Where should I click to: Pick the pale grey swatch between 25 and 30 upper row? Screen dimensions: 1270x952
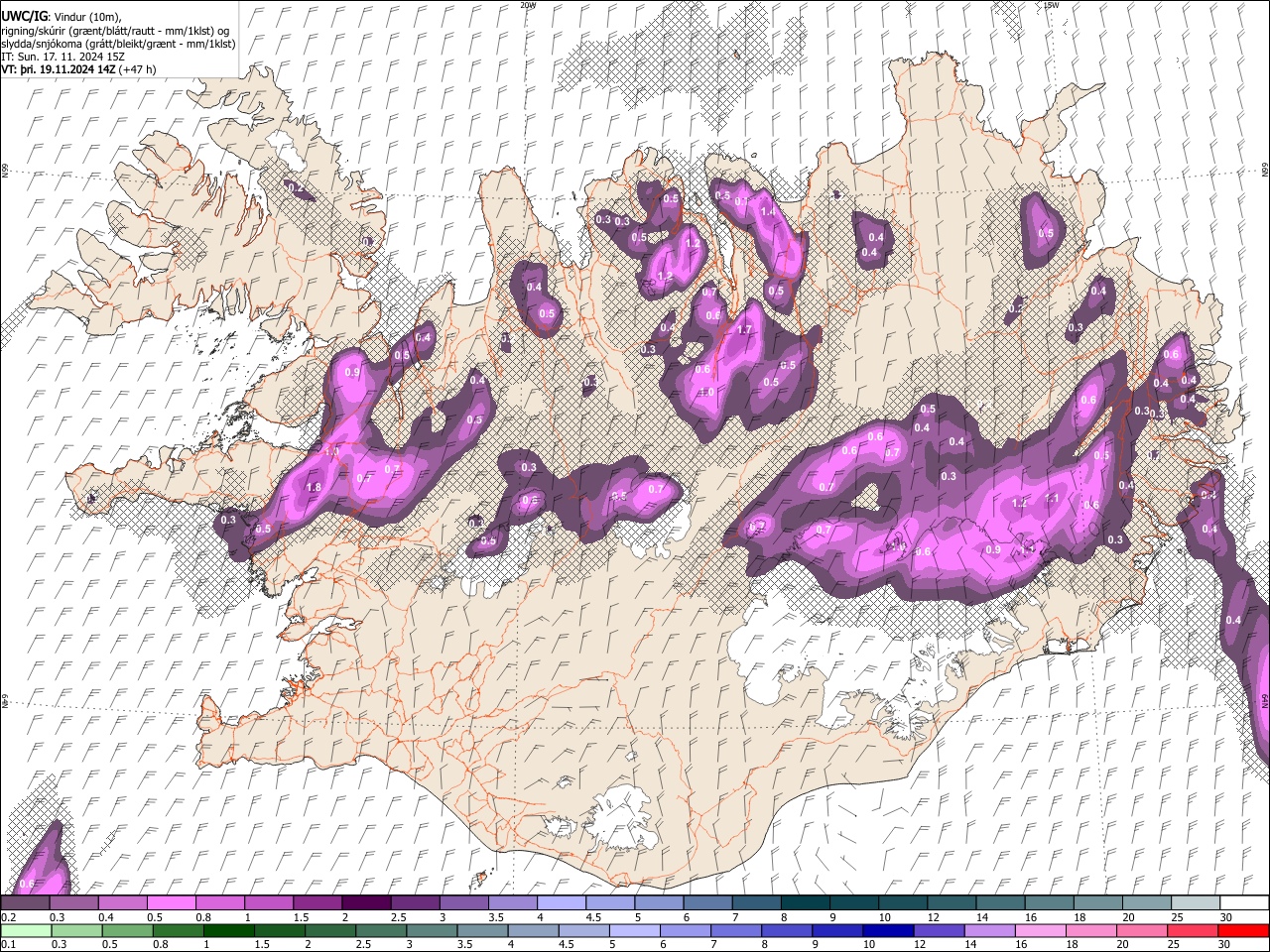(x=1197, y=902)
